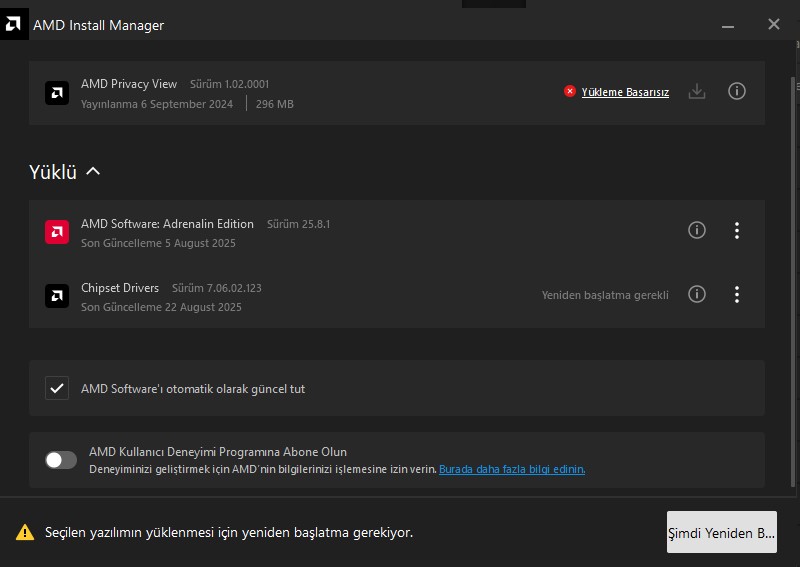Viewport: 800px width, 567px height.
Task: Enable the AMD Kullanıcı Deneyimi Programı toggle
Action: click(61, 460)
